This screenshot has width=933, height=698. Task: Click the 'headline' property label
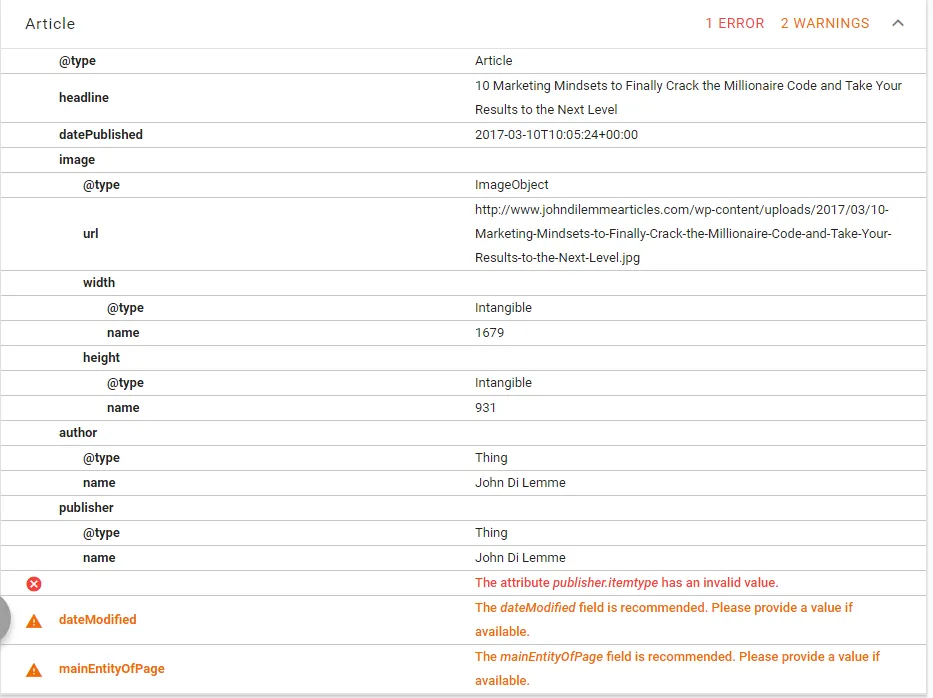[84, 98]
